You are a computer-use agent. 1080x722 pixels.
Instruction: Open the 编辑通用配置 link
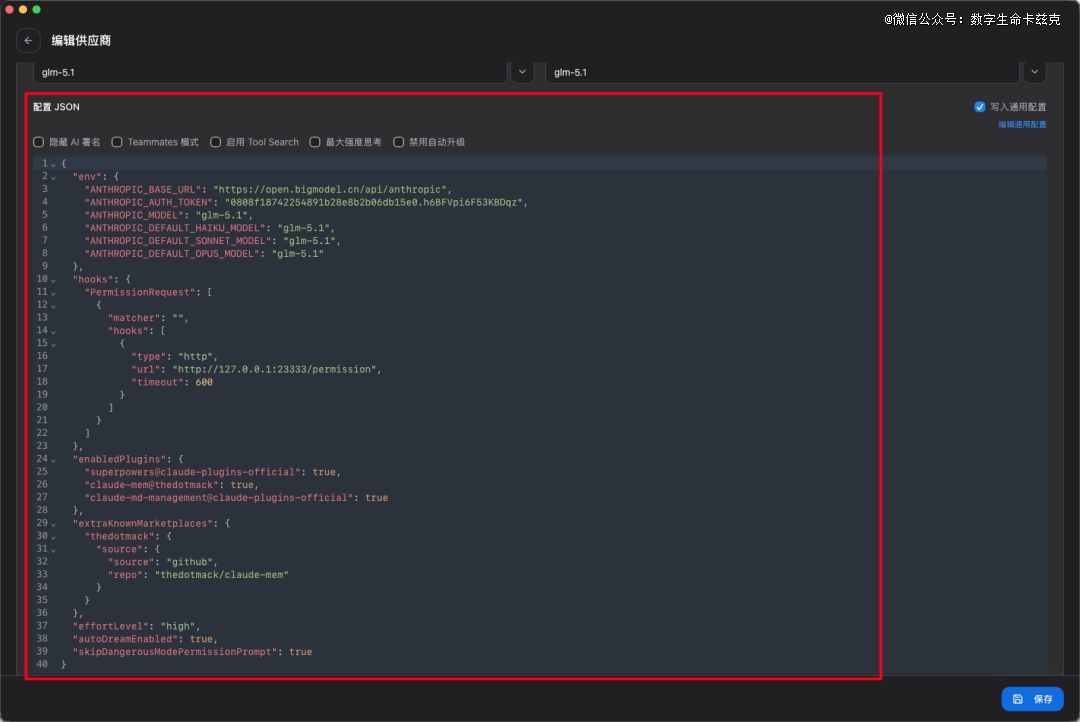1022,125
